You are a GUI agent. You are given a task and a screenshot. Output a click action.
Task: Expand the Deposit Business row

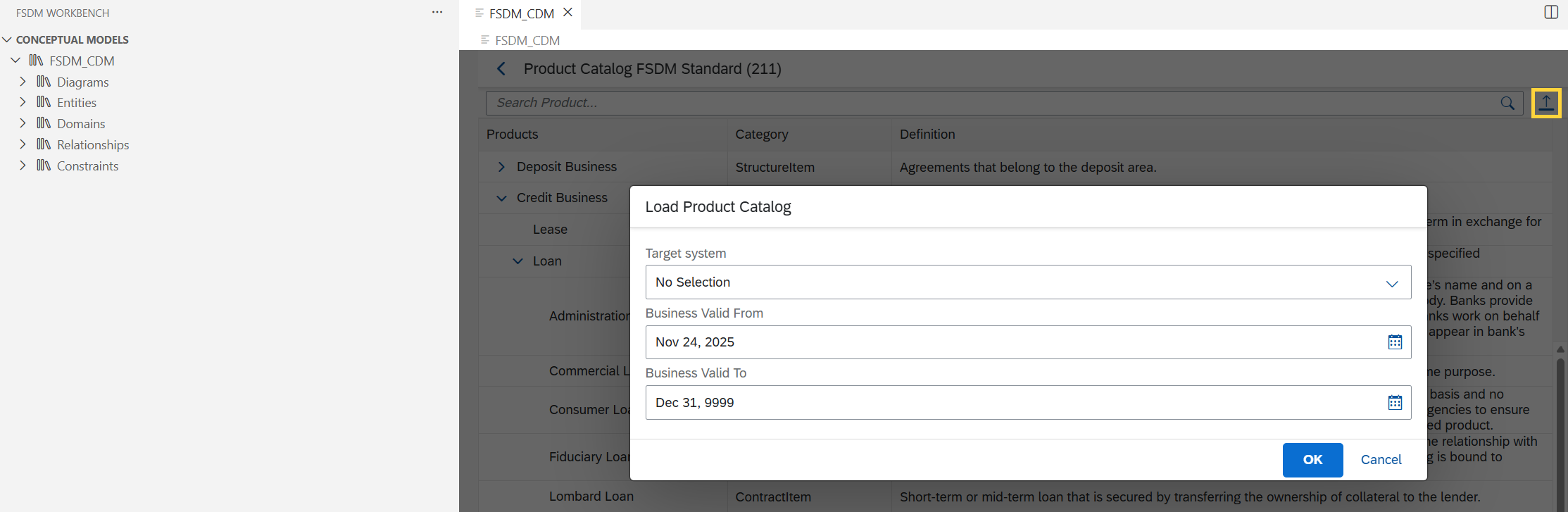501,167
